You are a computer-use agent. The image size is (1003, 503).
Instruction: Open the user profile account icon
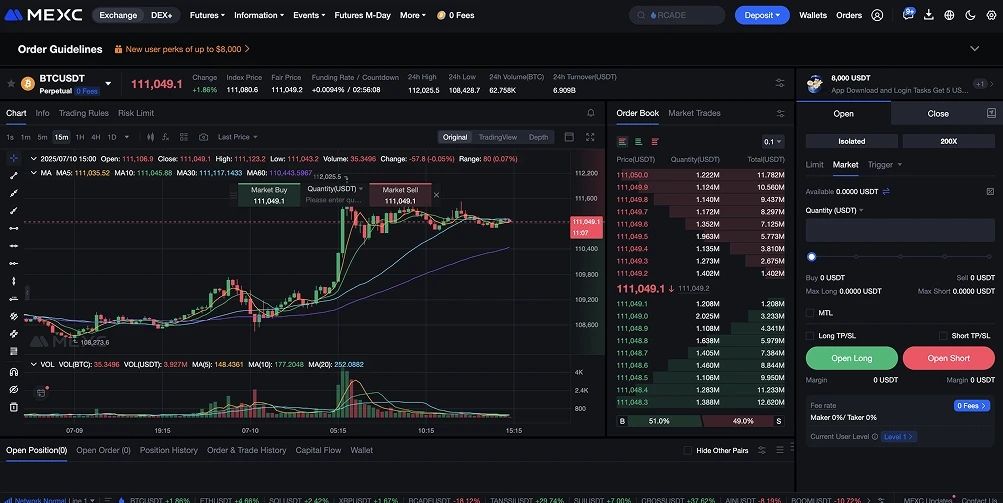(877, 15)
